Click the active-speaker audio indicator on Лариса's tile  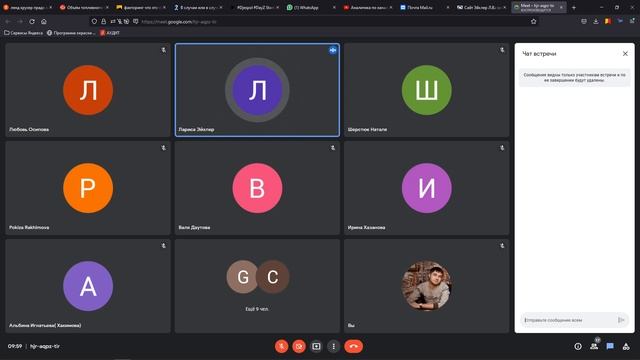333,50
